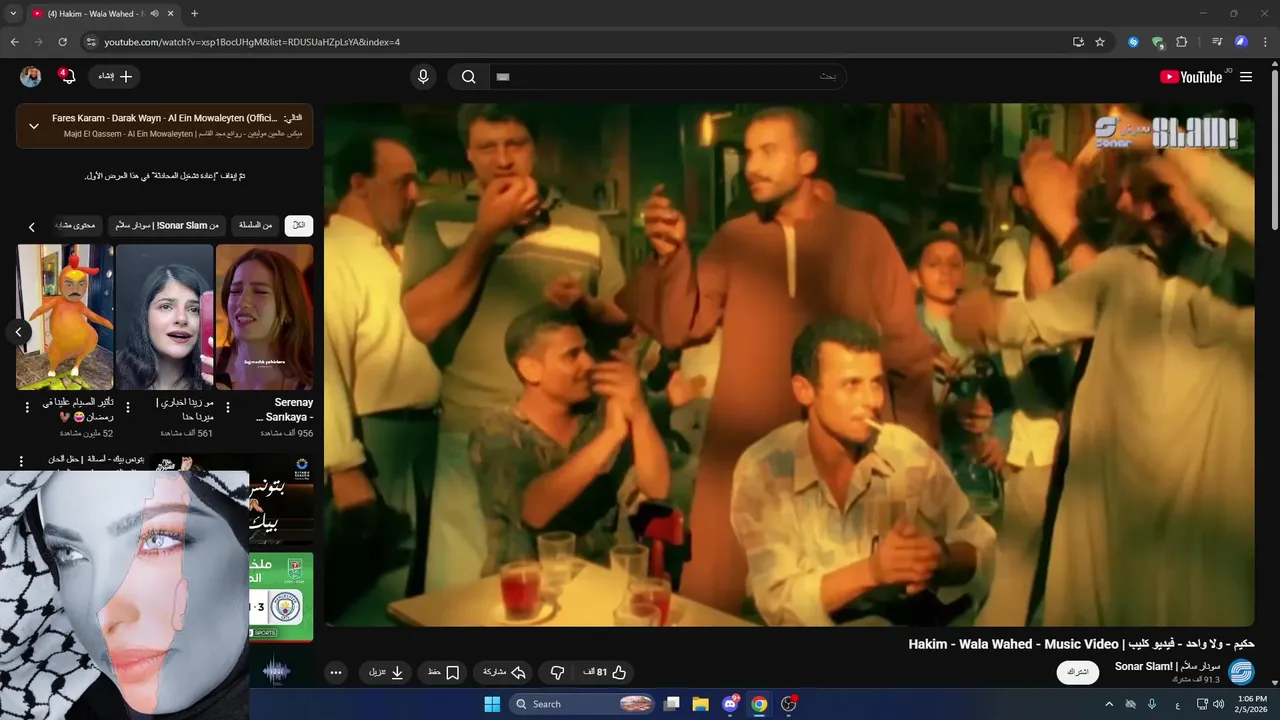Click the tray microphone icon

coord(1152,704)
